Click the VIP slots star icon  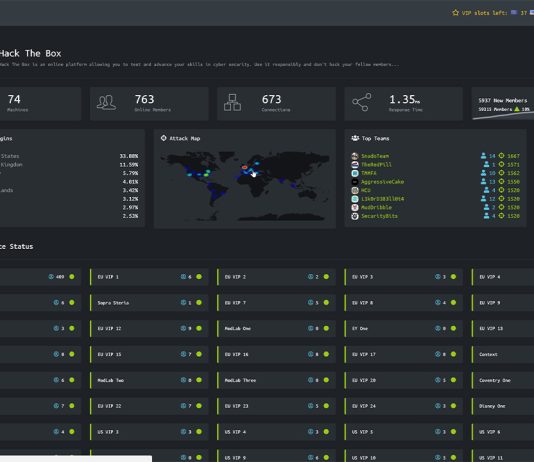tap(455, 13)
